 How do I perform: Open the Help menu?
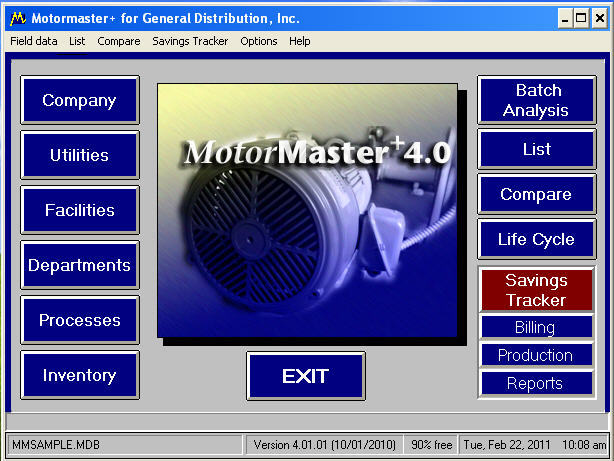click(x=300, y=41)
